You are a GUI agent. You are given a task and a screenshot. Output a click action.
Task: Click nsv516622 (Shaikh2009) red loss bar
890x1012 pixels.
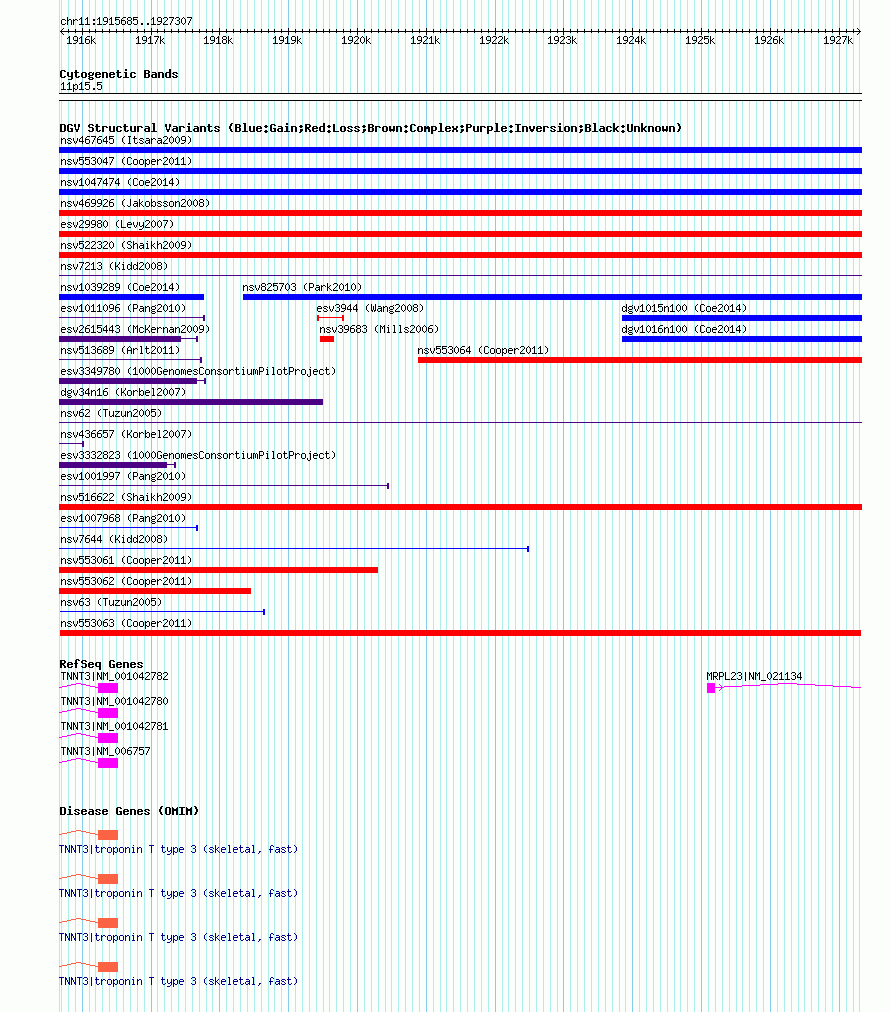point(460,507)
